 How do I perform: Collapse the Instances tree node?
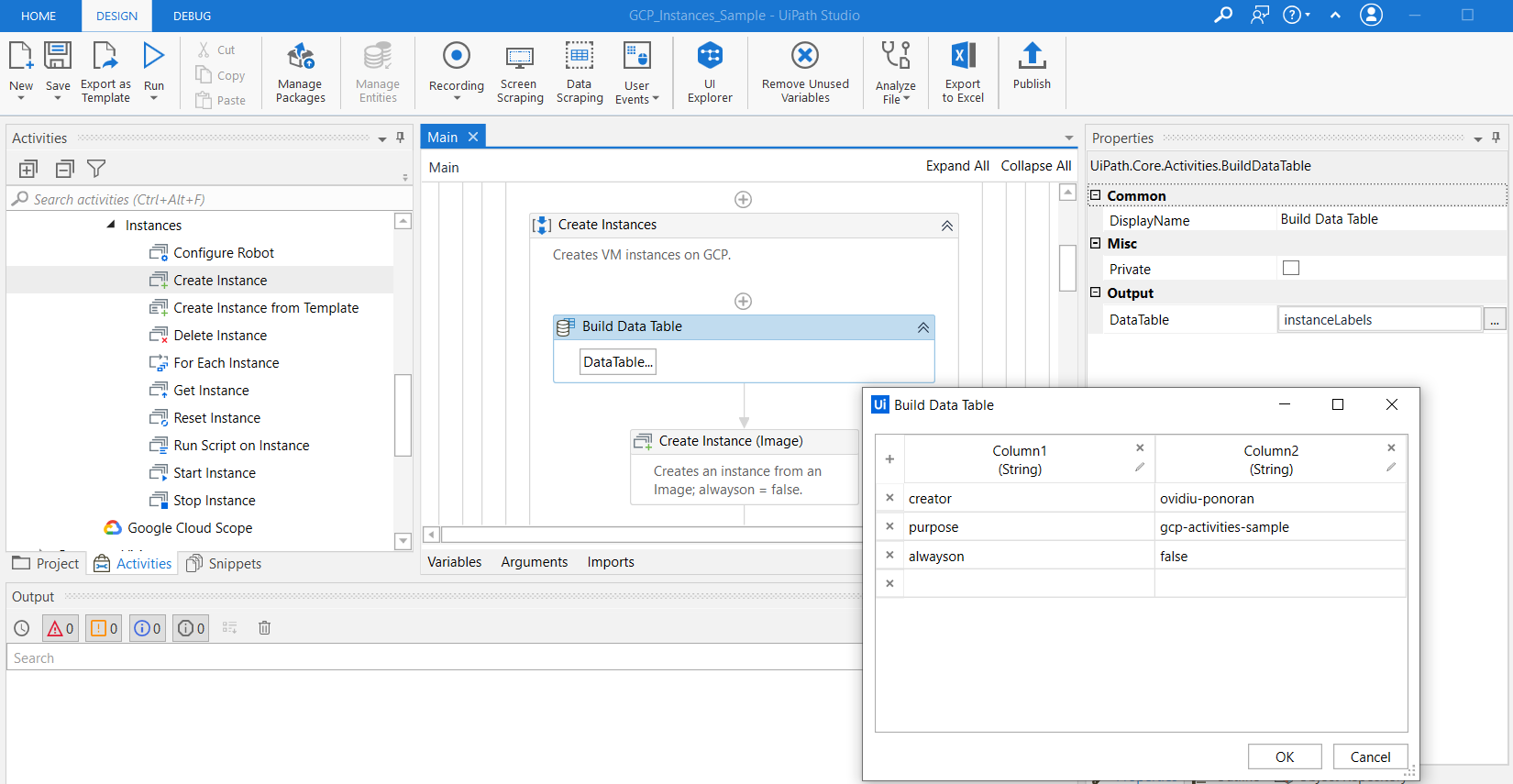point(111,225)
